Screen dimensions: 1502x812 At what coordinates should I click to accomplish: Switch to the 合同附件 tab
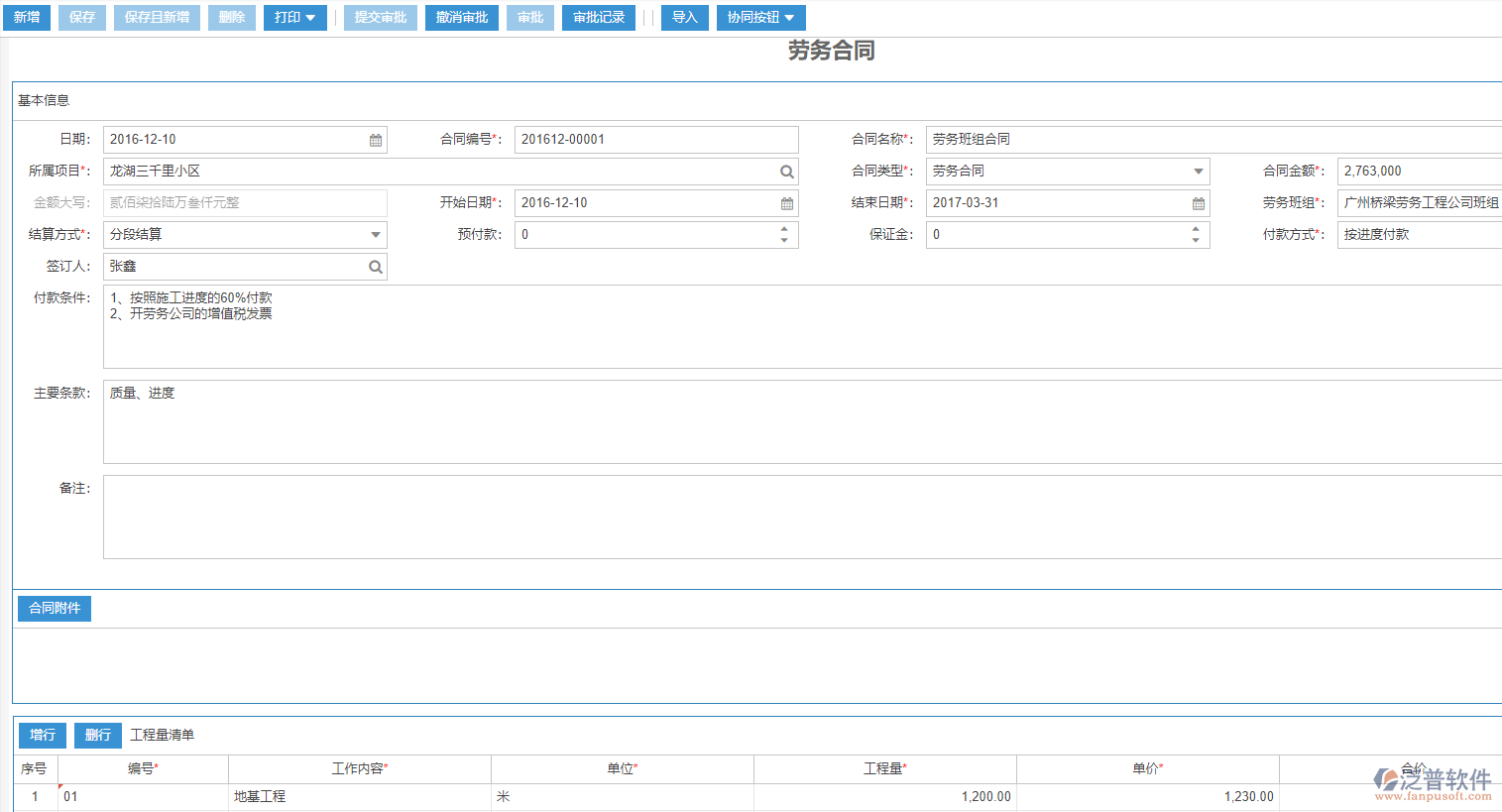point(55,608)
